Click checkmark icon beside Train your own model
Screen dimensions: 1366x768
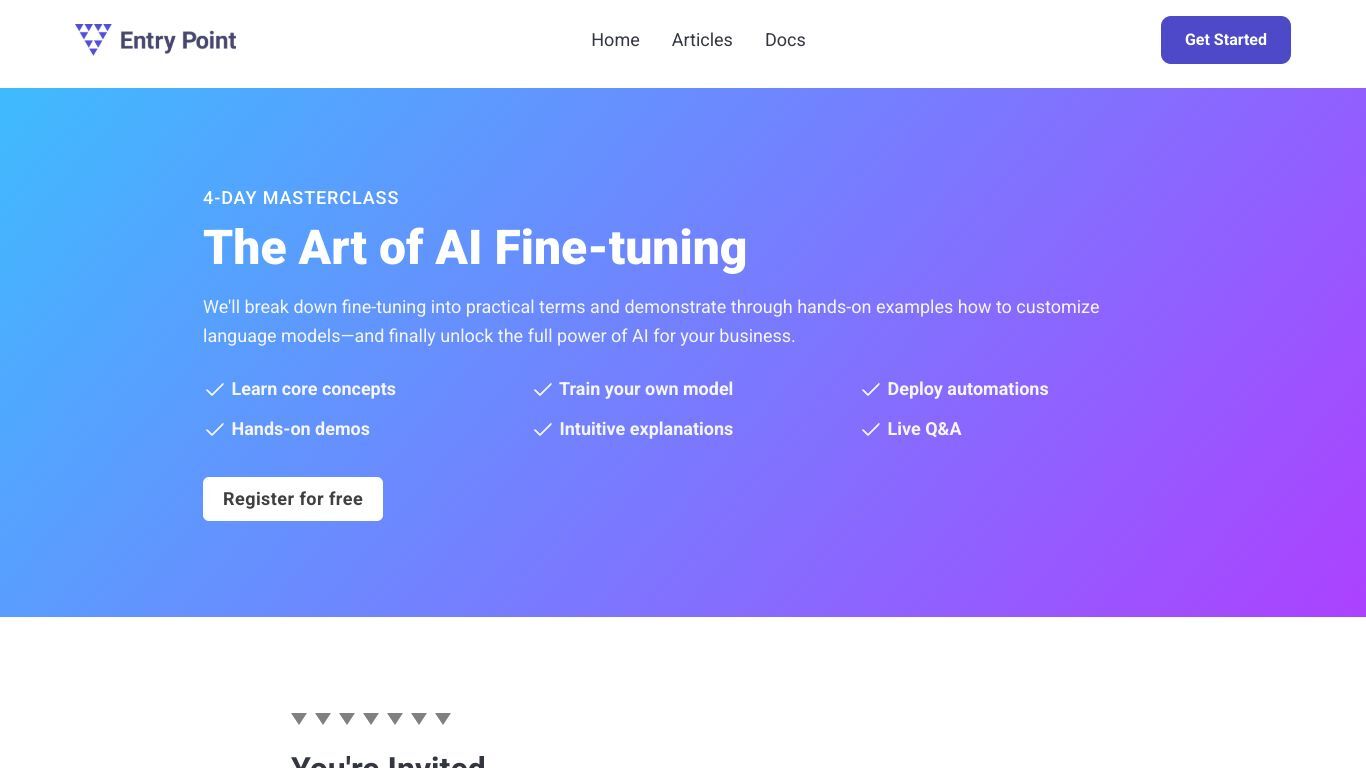click(542, 390)
